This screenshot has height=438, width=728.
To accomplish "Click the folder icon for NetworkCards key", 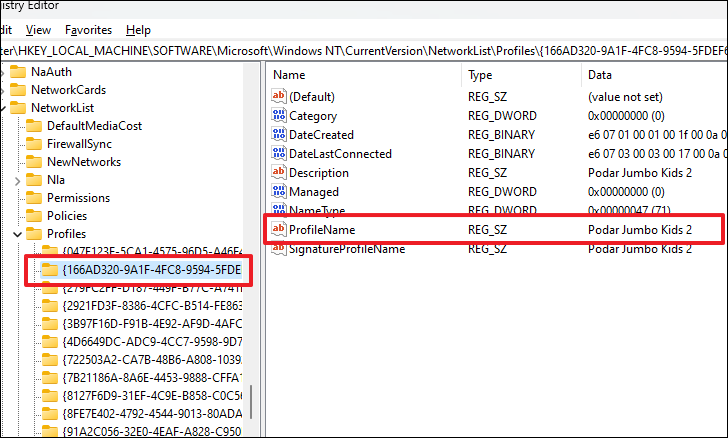I will (x=17, y=89).
